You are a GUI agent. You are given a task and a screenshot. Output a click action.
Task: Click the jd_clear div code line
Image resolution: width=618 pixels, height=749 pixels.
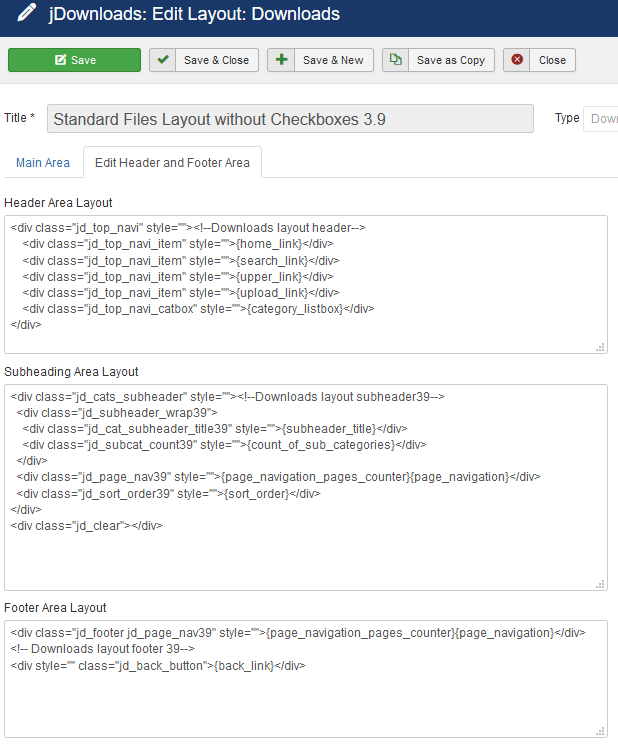pos(86,526)
